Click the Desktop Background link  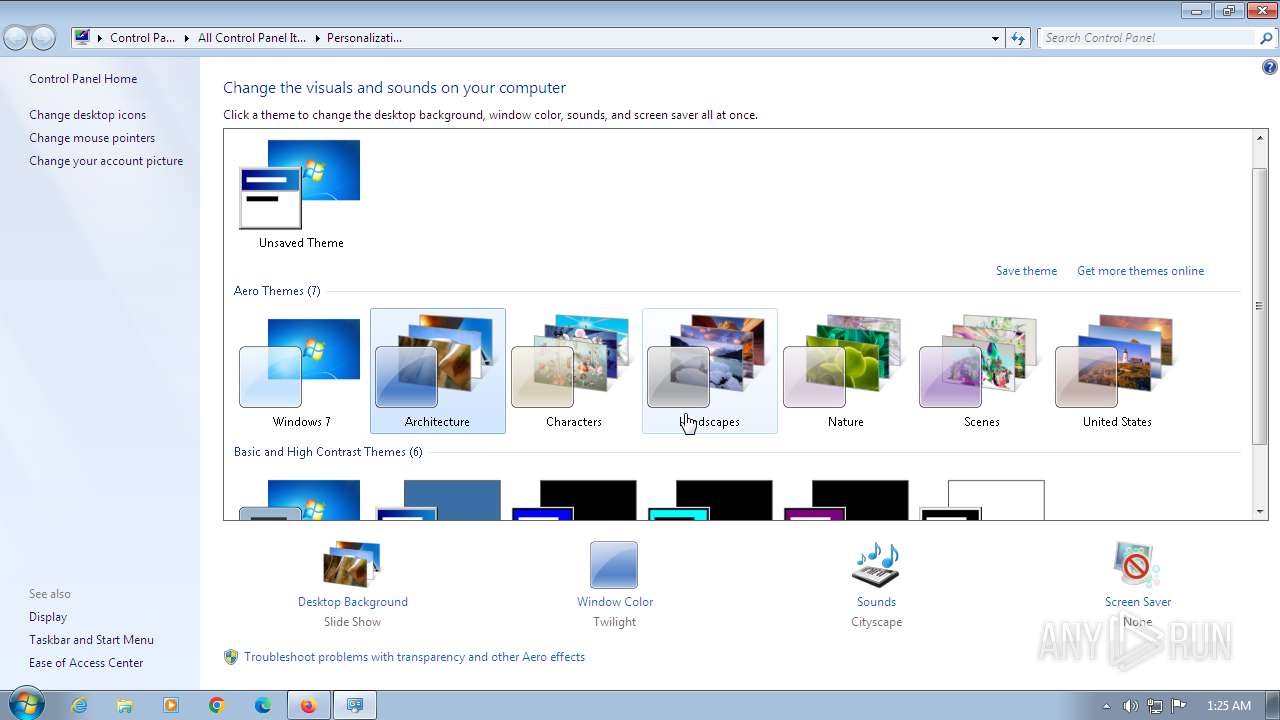[x=353, y=602]
